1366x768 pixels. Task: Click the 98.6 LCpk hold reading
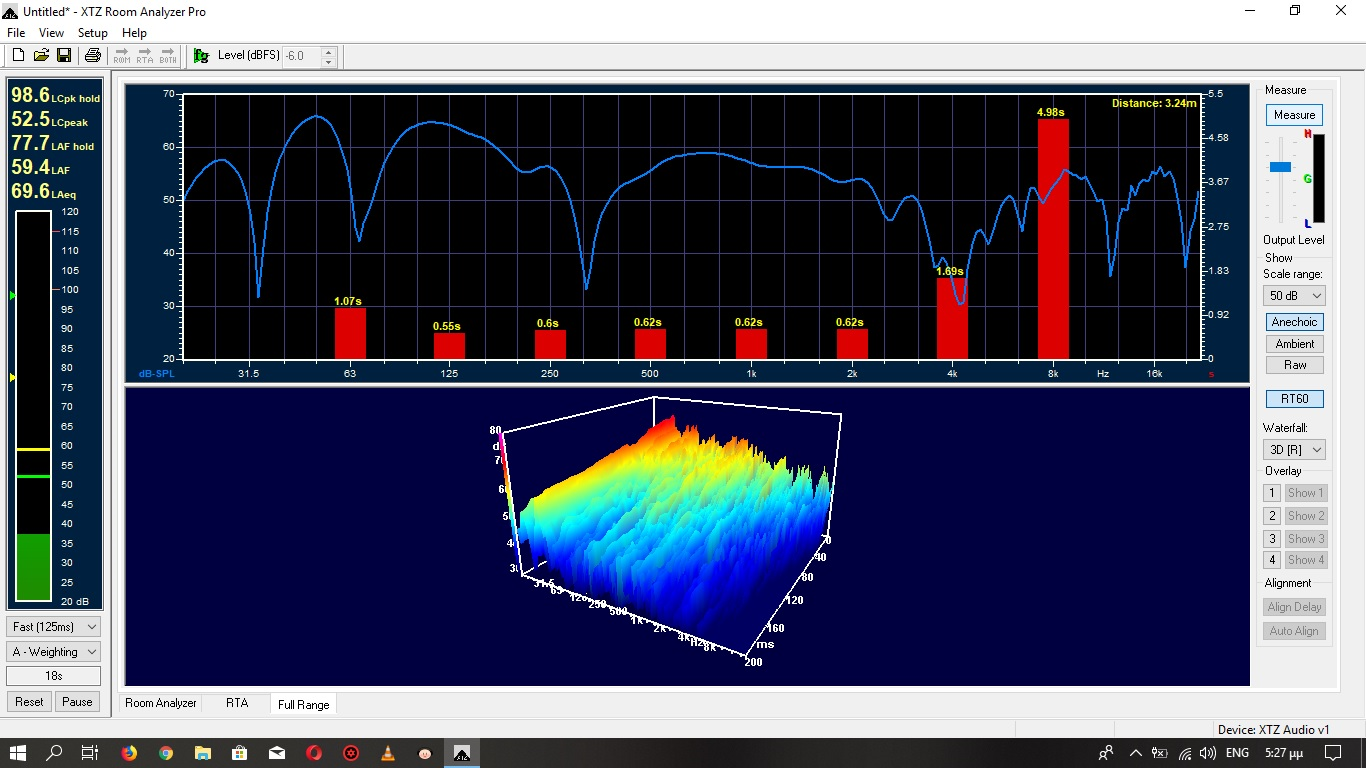tap(55, 96)
